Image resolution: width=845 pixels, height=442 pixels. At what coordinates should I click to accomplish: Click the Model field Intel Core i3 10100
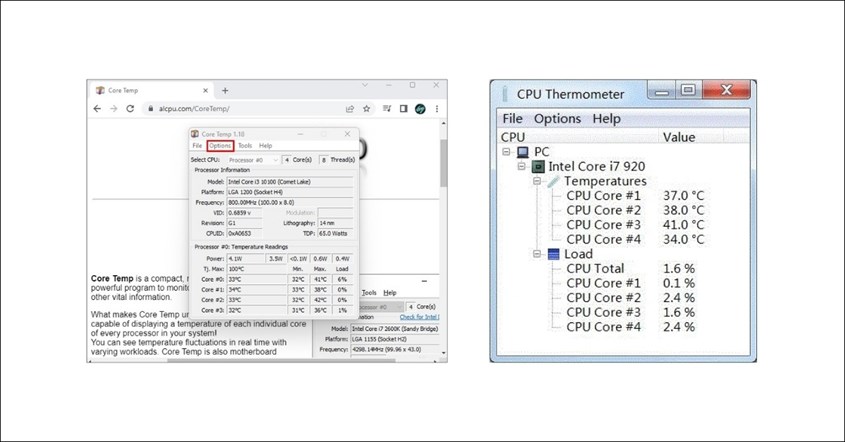coord(290,182)
